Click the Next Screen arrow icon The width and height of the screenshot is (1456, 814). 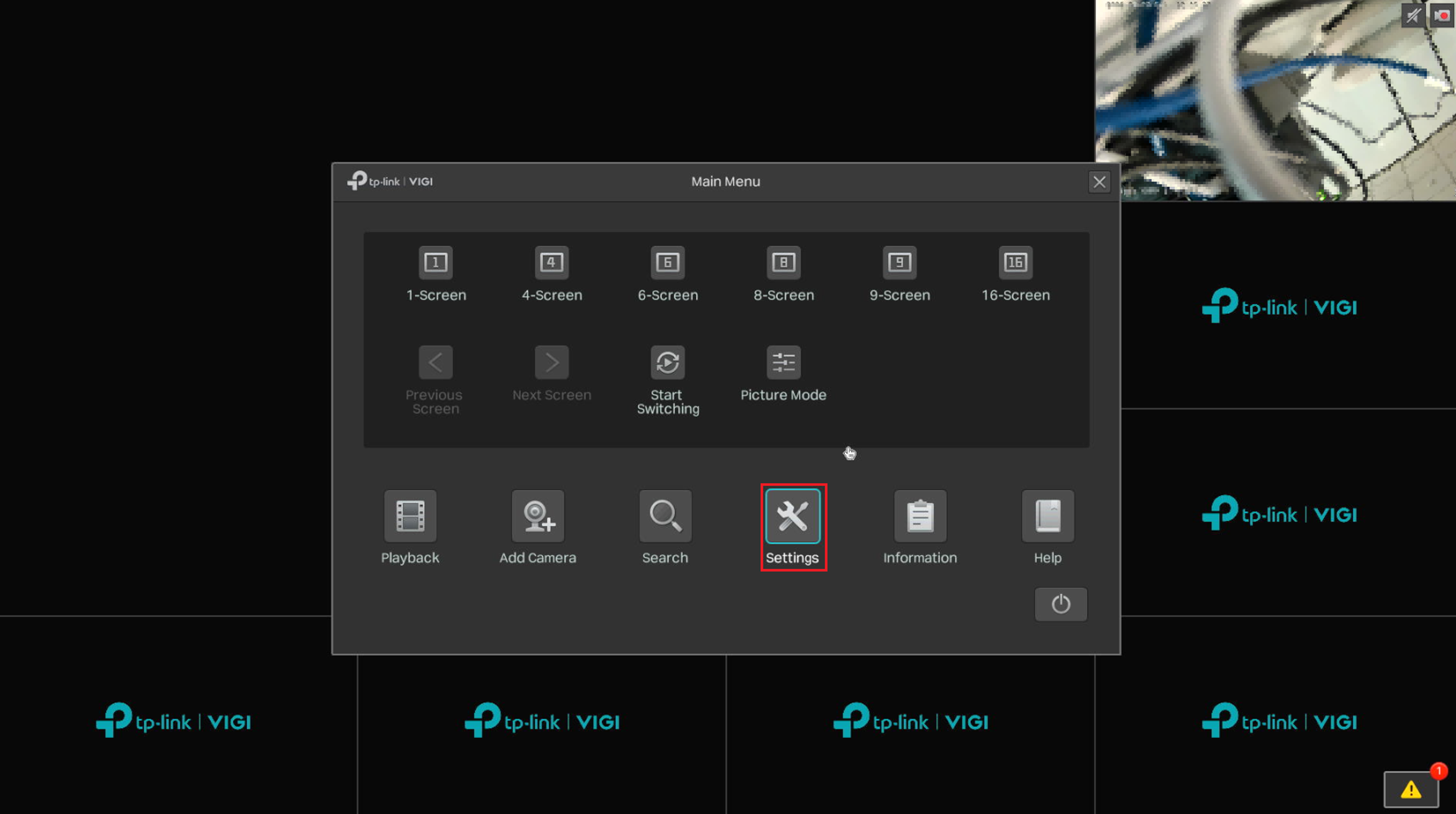pos(552,362)
